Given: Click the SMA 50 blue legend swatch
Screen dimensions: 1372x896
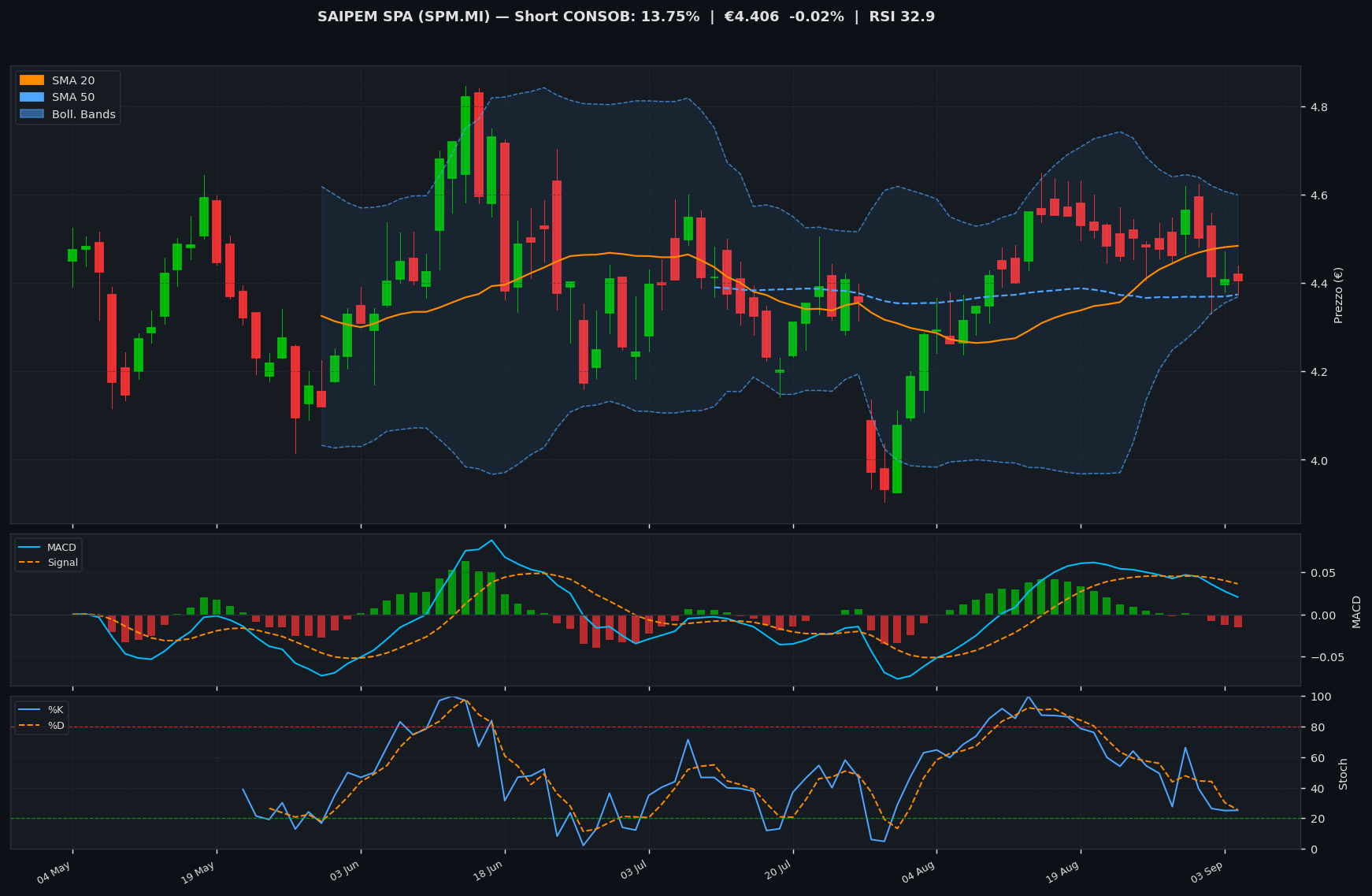Looking at the screenshot, I should click(x=32, y=98).
